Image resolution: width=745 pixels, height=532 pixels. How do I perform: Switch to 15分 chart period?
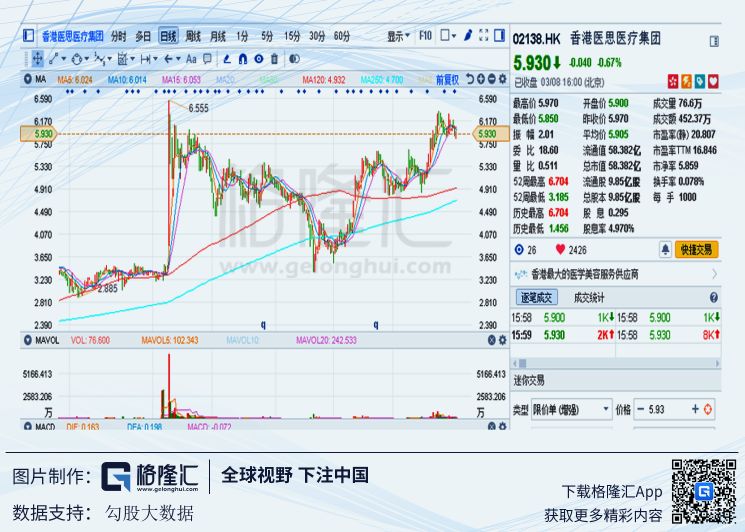click(x=292, y=36)
